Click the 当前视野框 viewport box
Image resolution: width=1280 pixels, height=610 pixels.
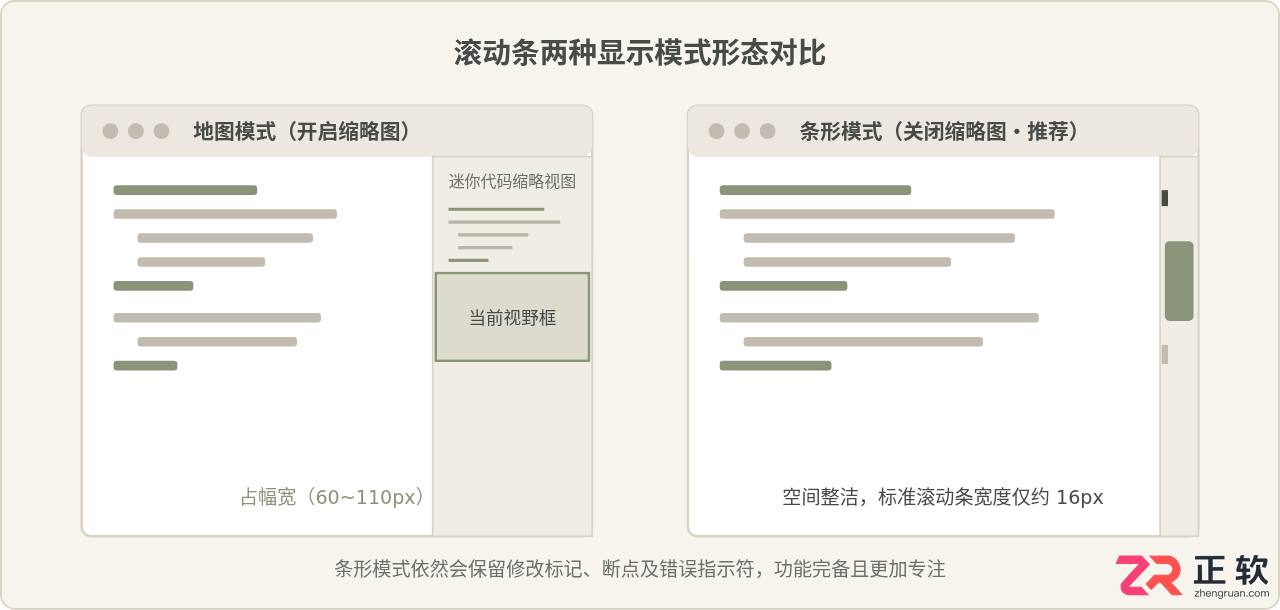click(512, 317)
